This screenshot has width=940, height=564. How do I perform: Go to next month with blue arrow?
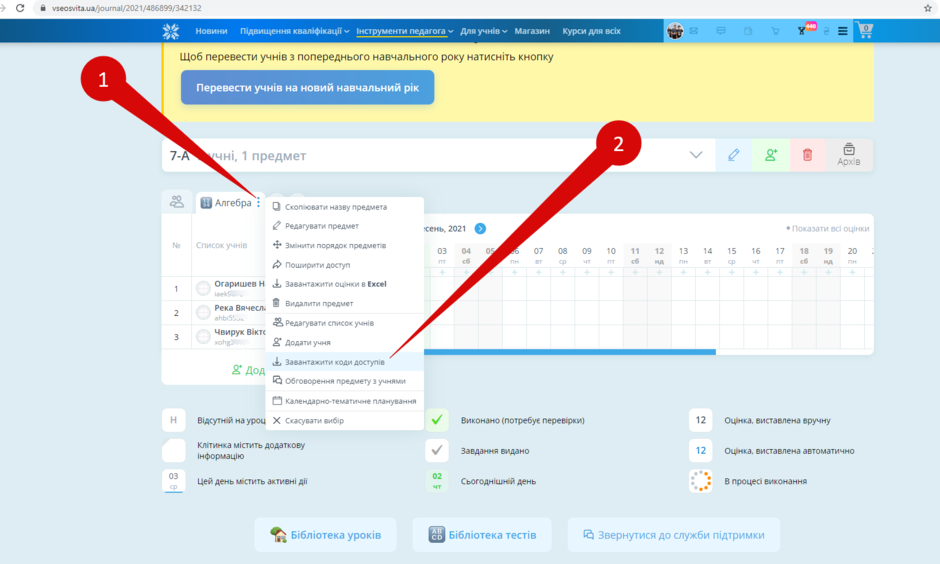[x=480, y=228]
